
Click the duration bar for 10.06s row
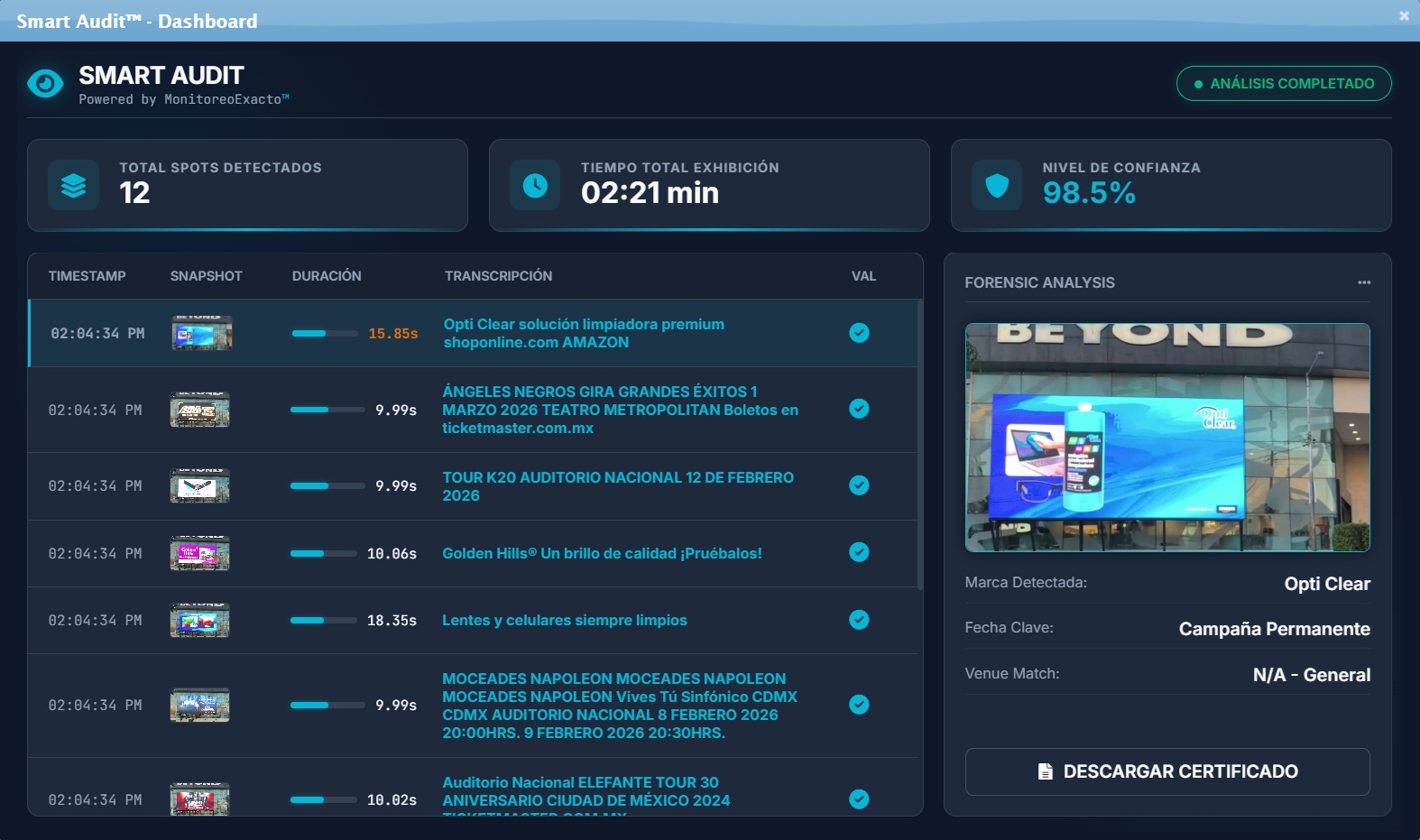click(x=323, y=554)
